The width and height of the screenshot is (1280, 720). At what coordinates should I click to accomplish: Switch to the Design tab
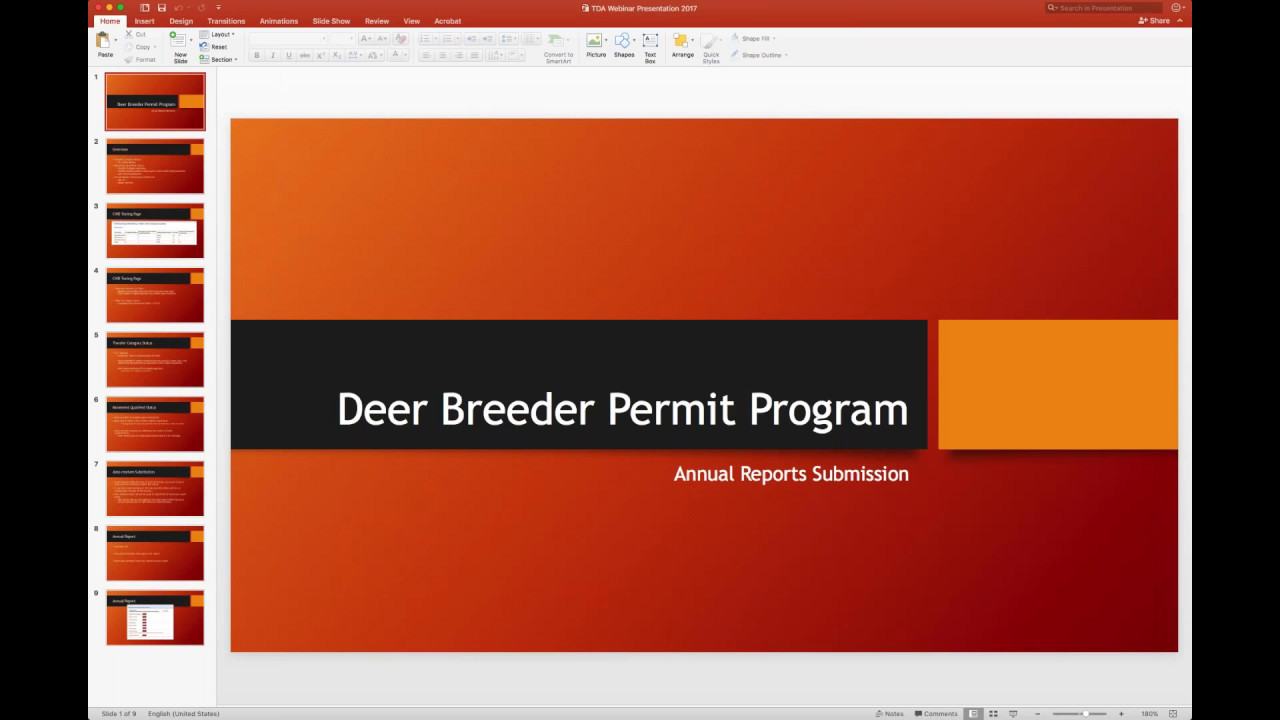pos(181,21)
